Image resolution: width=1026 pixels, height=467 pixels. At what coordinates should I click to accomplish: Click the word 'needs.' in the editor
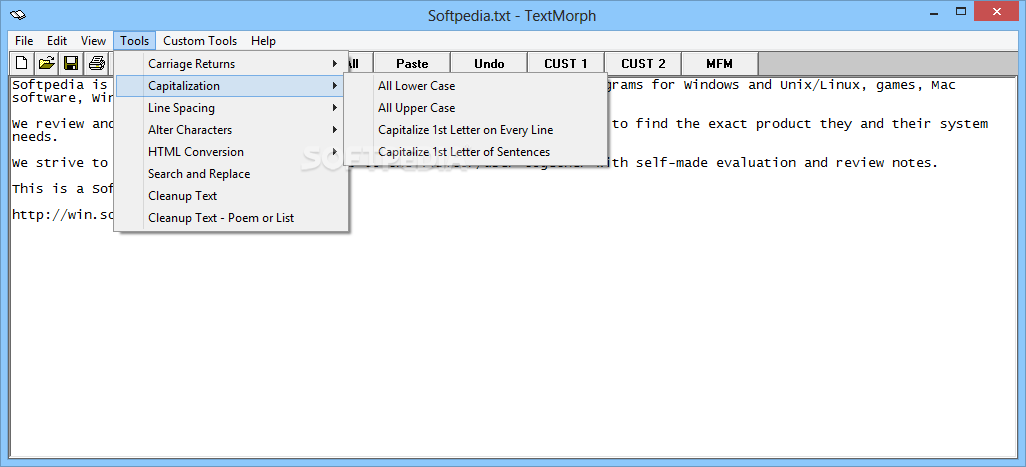coord(35,137)
